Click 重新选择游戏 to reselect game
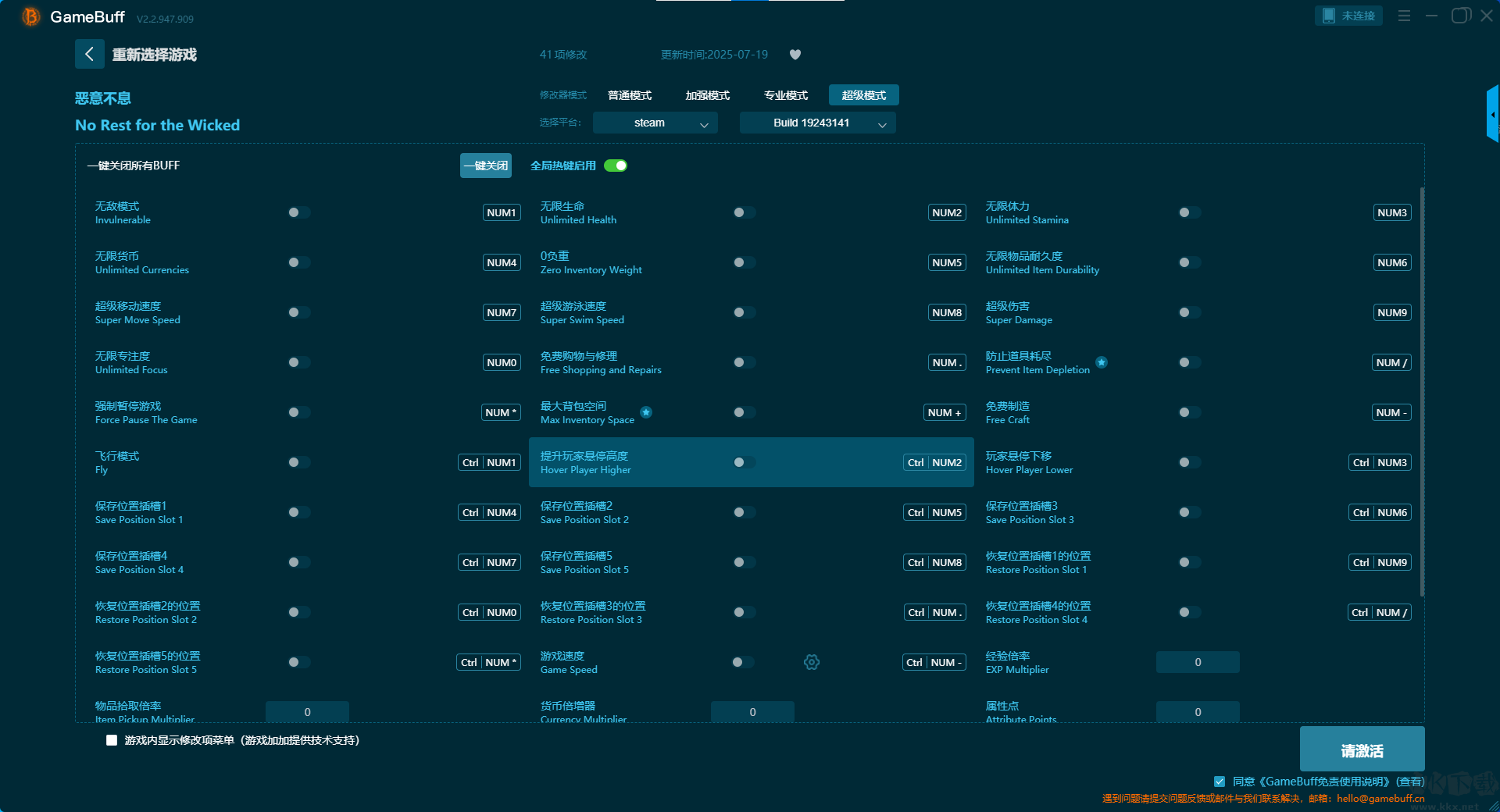The width and height of the screenshot is (1500, 812). [x=155, y=55]
